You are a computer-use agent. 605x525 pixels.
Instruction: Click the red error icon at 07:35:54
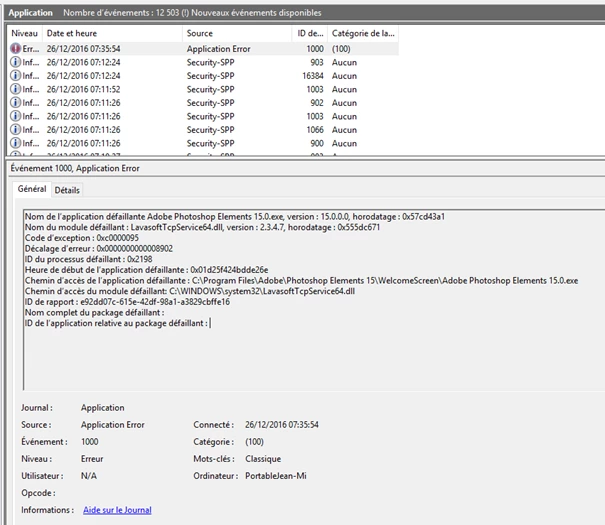click(15, 49)
